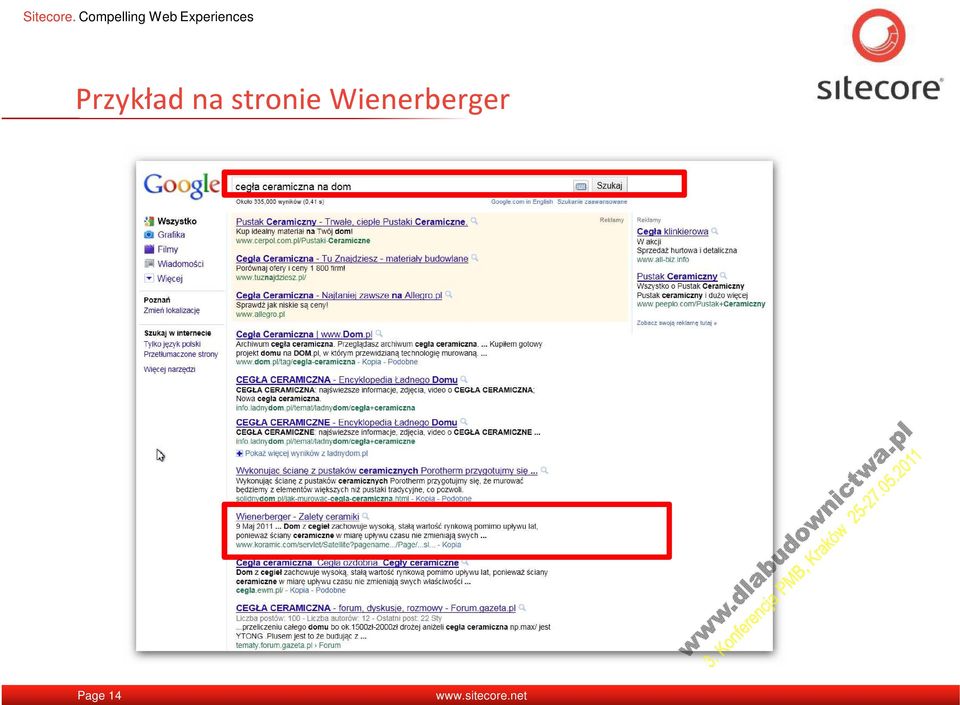This screenshot has width=960, height=705.
Task: Open CEGŁA CERAMICZNE Encyklopedia Ładnego Domu result
Action: pos(347,422)
